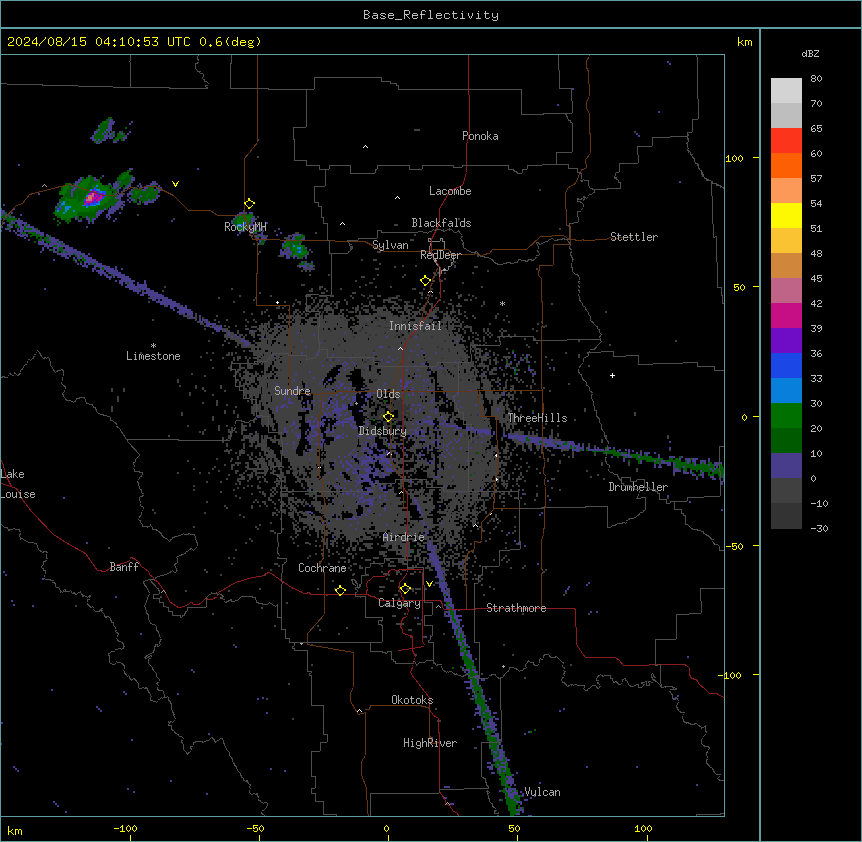
Task: Click the Limestone label
Action: click(x=153, y=356)
